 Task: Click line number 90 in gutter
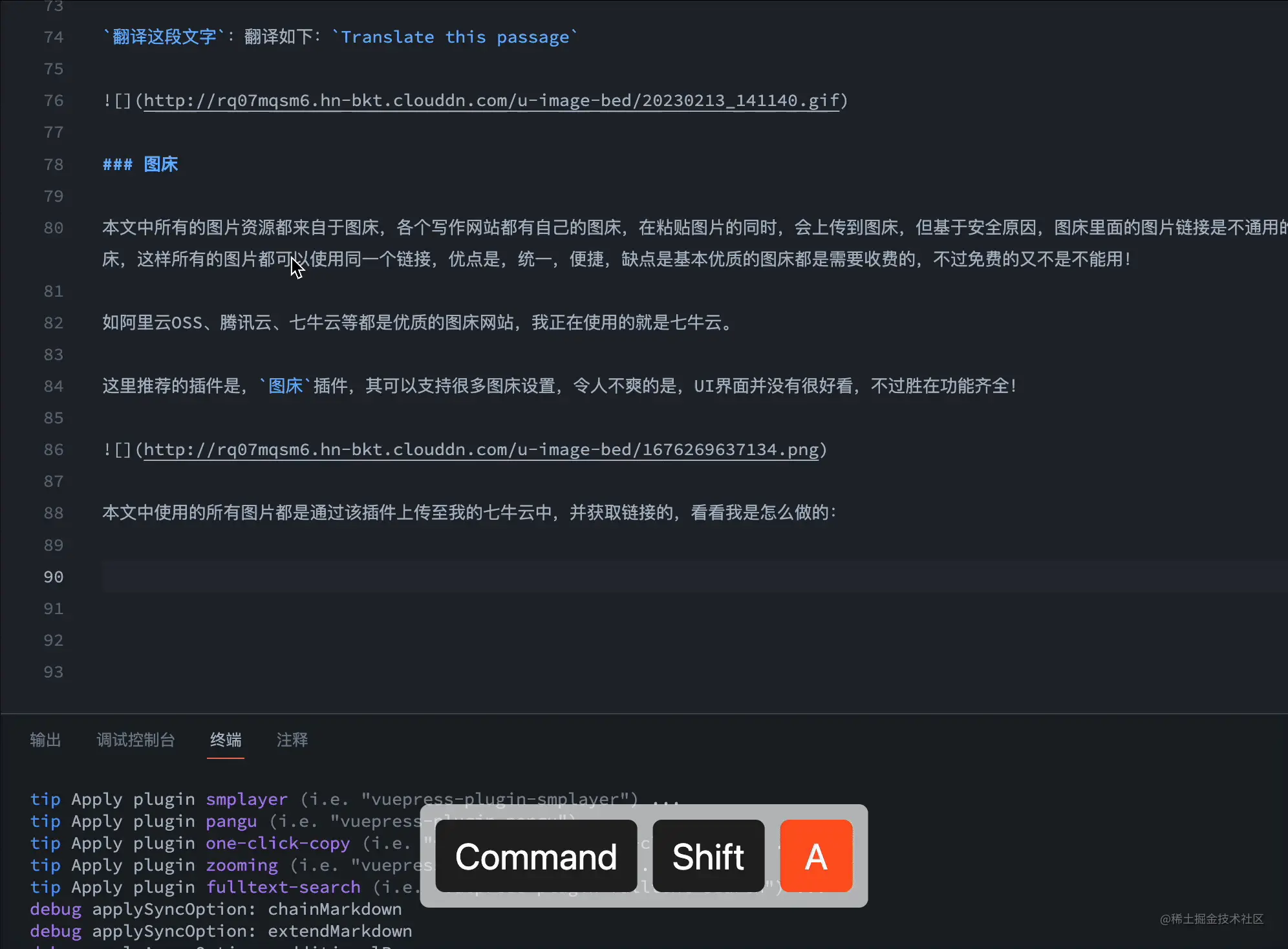pos(54,577)
